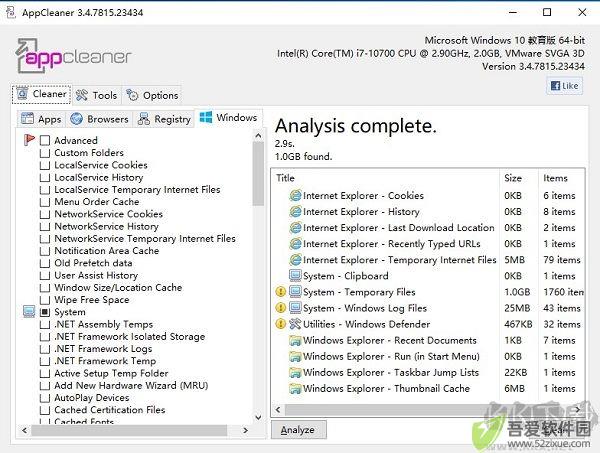Click the Run (in Start Menu) folder icon
This screenshot has height=453, width=600.
(x=295, y=356)
